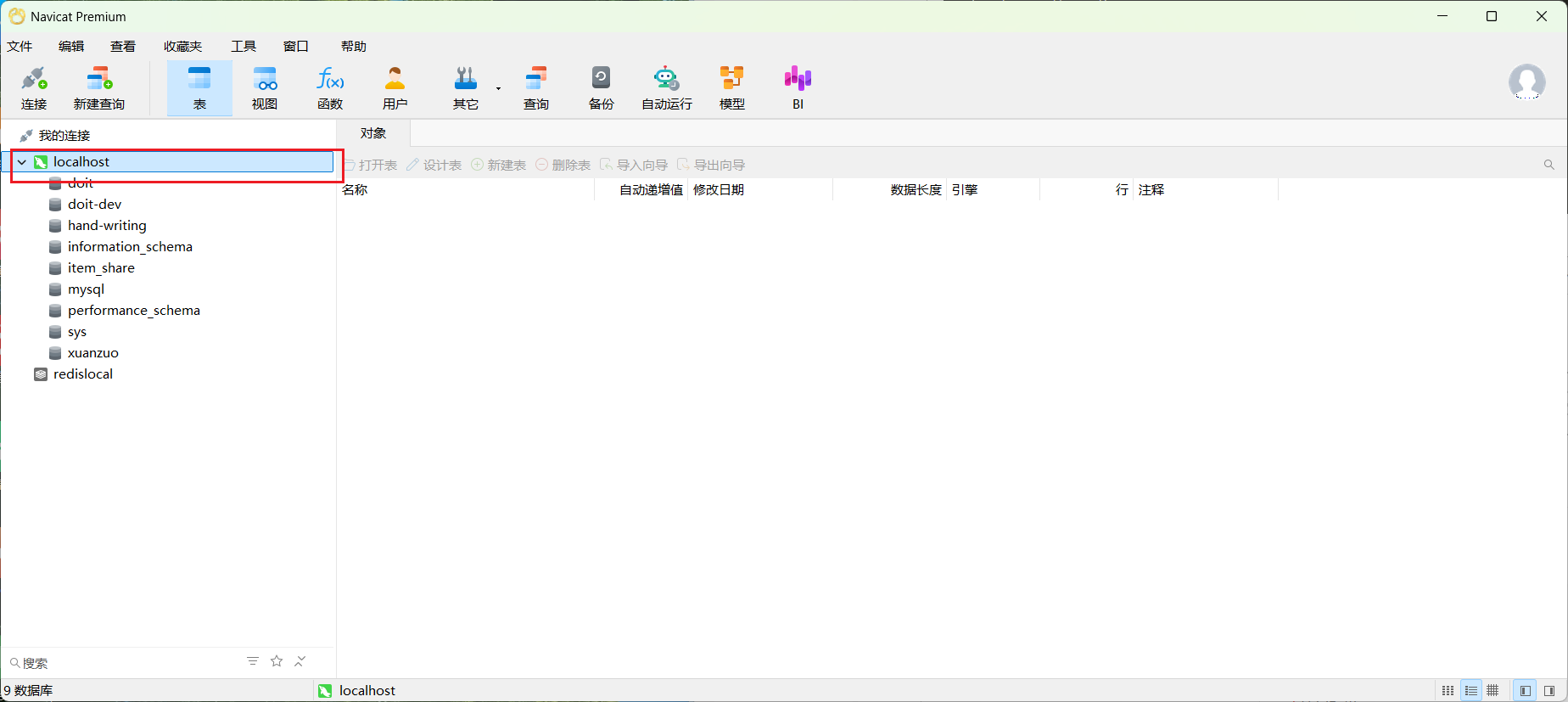
Task: Click the 我的连接 (My Connections) header
Action: click(64, 136)
